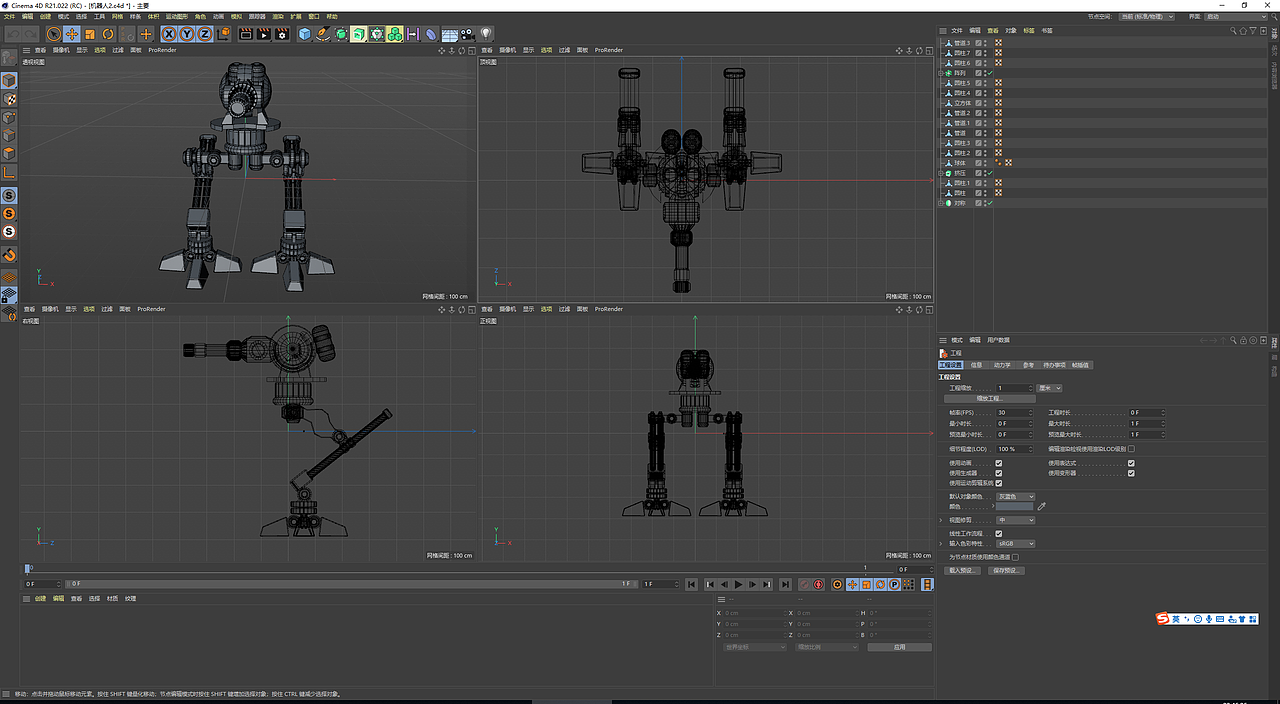Toggle 使用动画 checkbox
Screen dimensions: 1280x704
pos(999,463)
